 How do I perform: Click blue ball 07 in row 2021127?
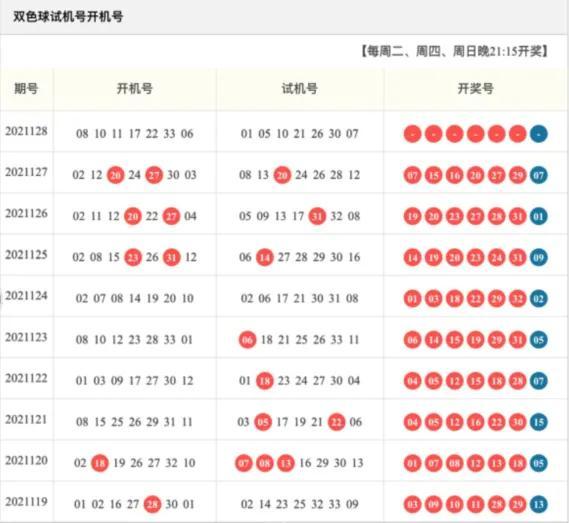(x=539, y=175)
